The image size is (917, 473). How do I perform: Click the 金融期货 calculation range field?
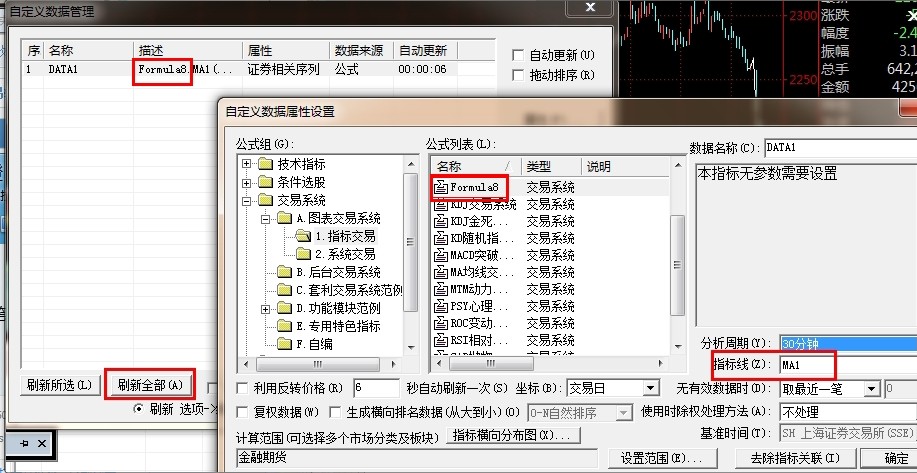(x=417, y=458)
